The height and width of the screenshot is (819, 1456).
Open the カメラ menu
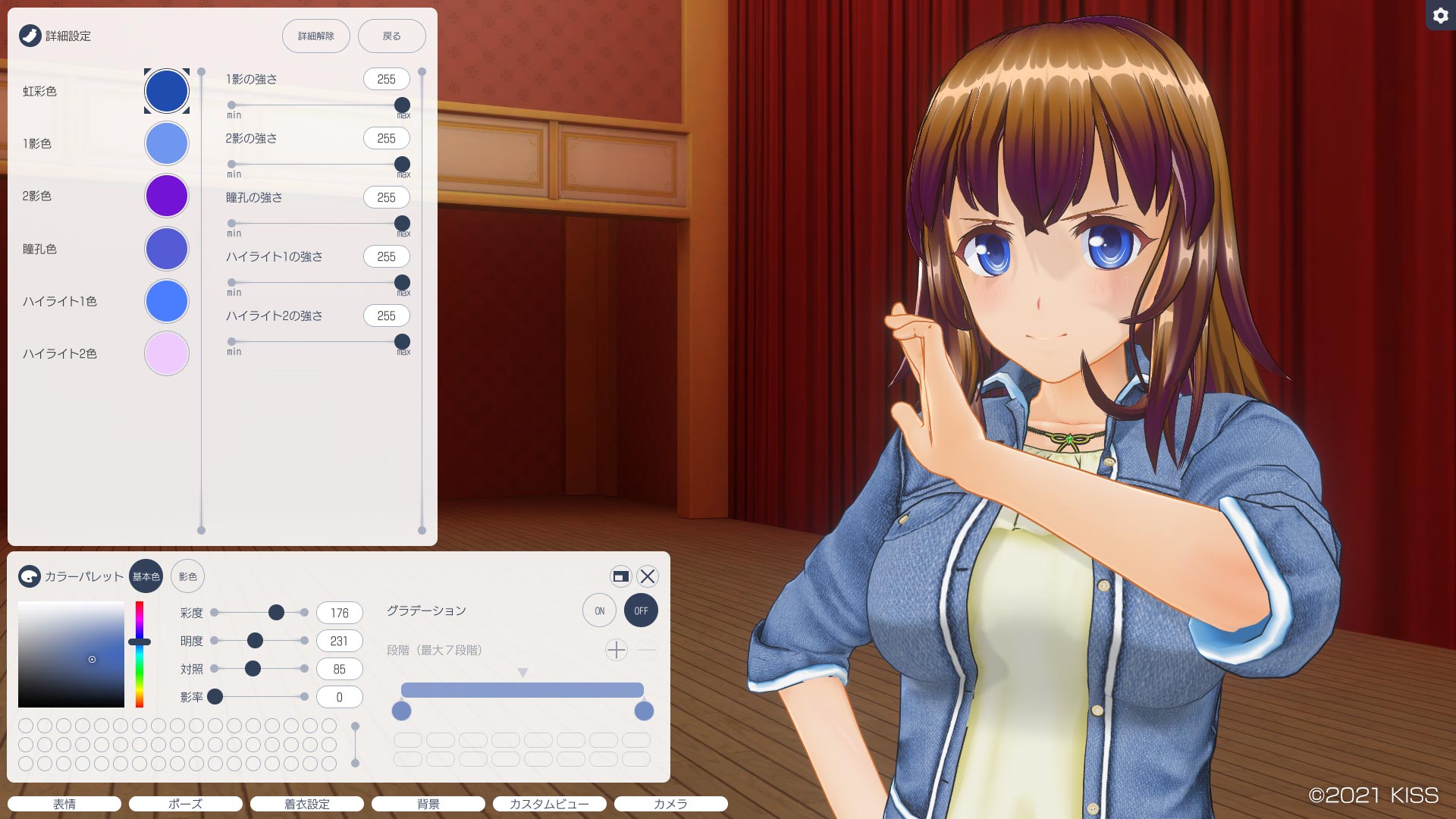(671, 804)
